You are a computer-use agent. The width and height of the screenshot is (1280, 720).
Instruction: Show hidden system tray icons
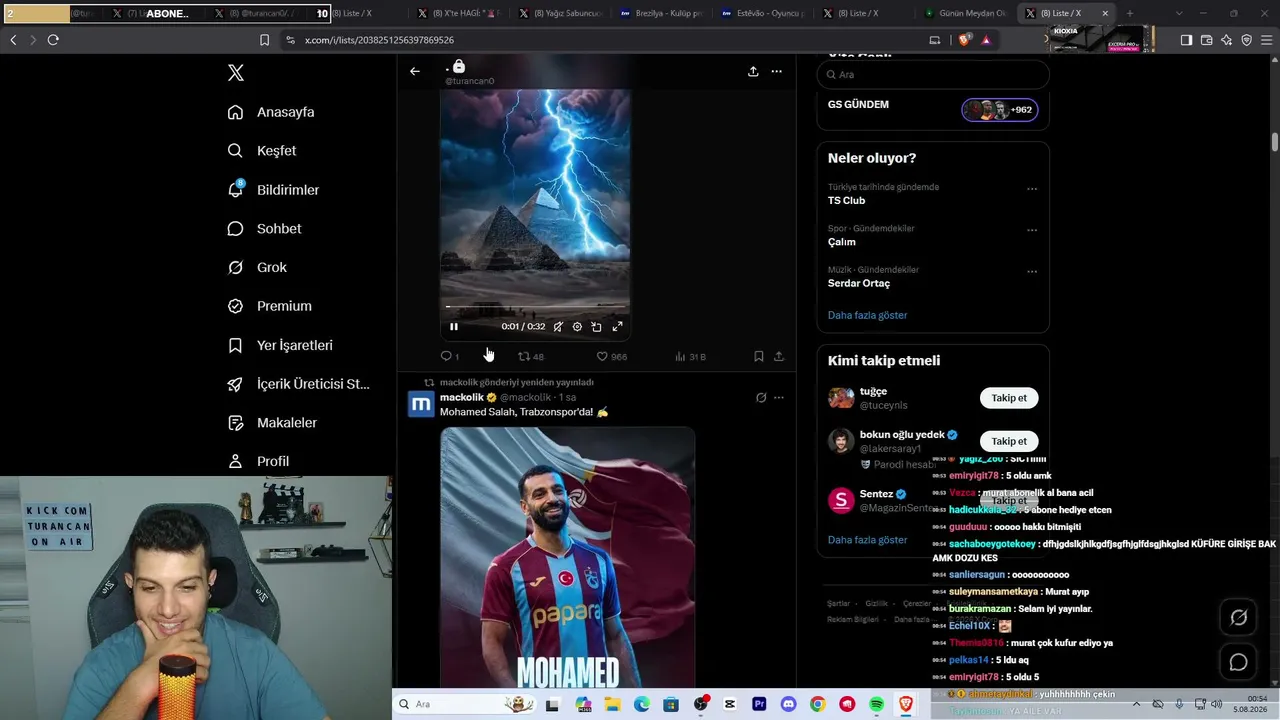[1136, 704]
